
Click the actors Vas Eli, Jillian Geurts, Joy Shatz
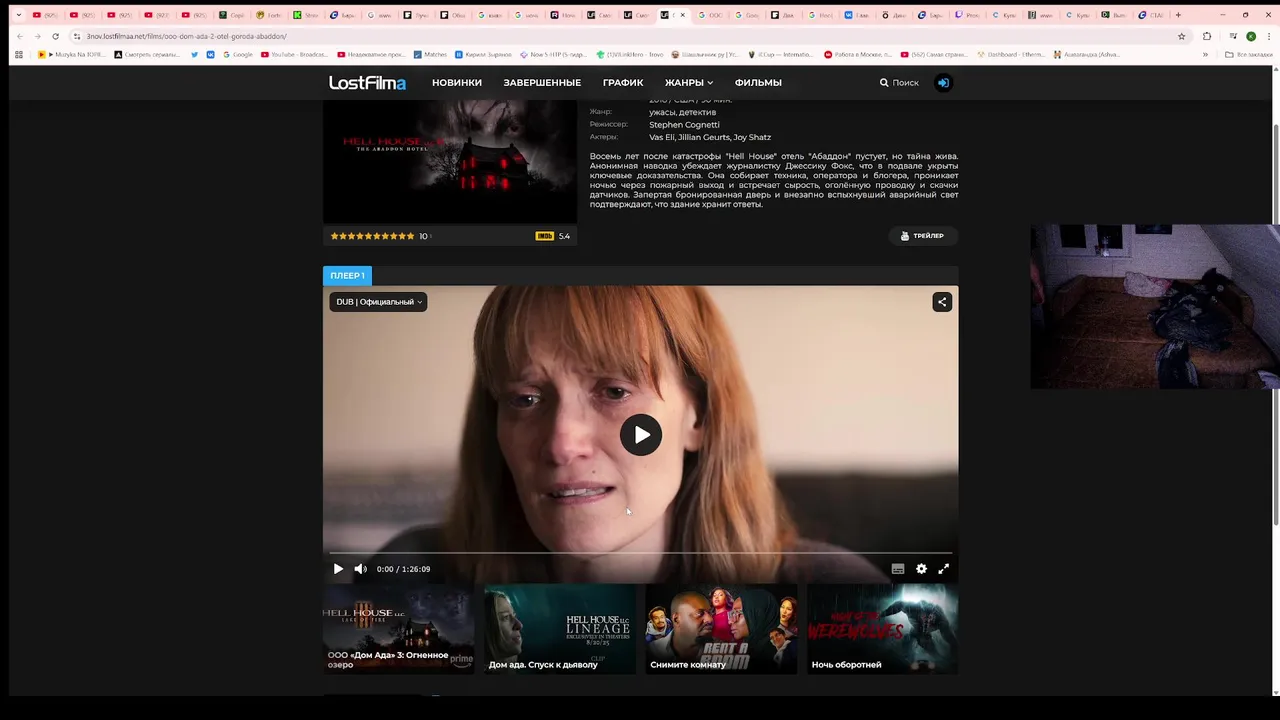click(x=710, y=137)
